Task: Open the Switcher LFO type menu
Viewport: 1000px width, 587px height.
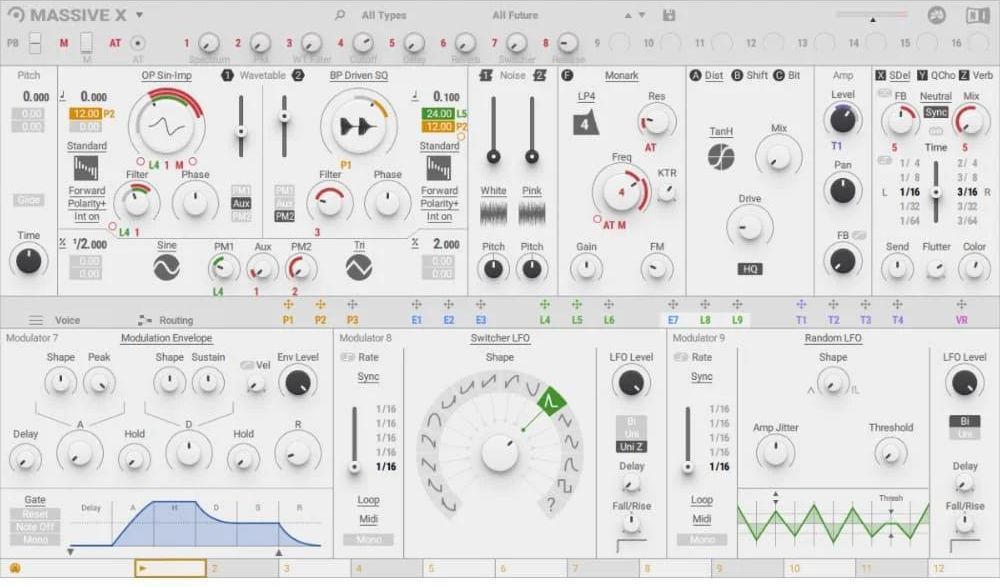Action: pos(500,338)
